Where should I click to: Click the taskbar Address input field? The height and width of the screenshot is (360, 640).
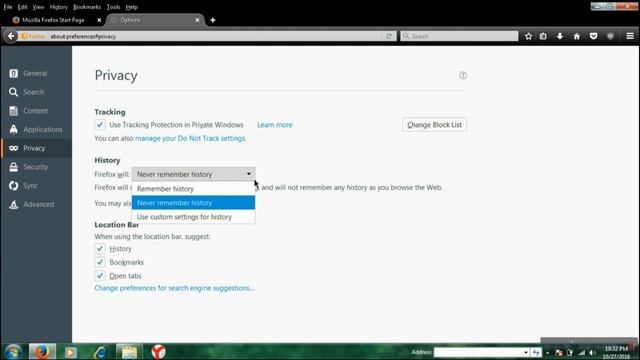(x=478, y=352)
